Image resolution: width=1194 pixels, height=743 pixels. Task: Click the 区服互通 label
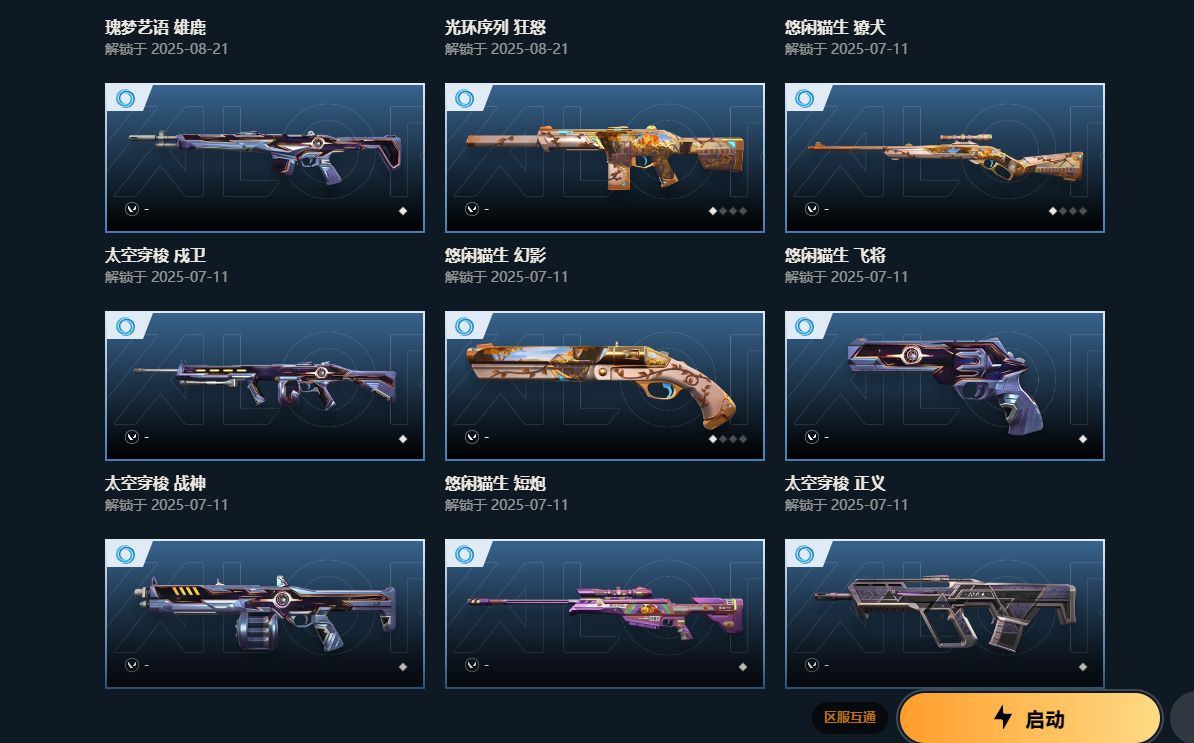coord(850,717)
